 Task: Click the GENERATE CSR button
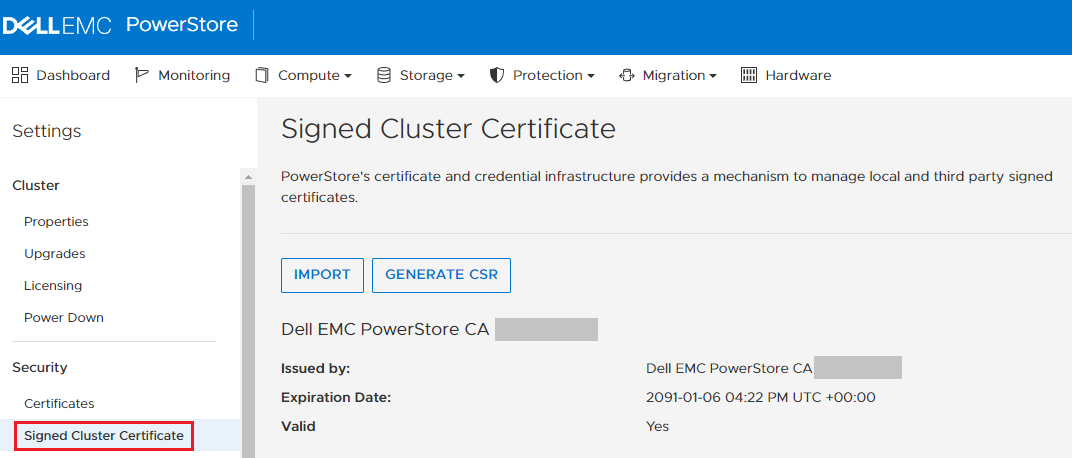pyautogui.click(x=441, y=275)
